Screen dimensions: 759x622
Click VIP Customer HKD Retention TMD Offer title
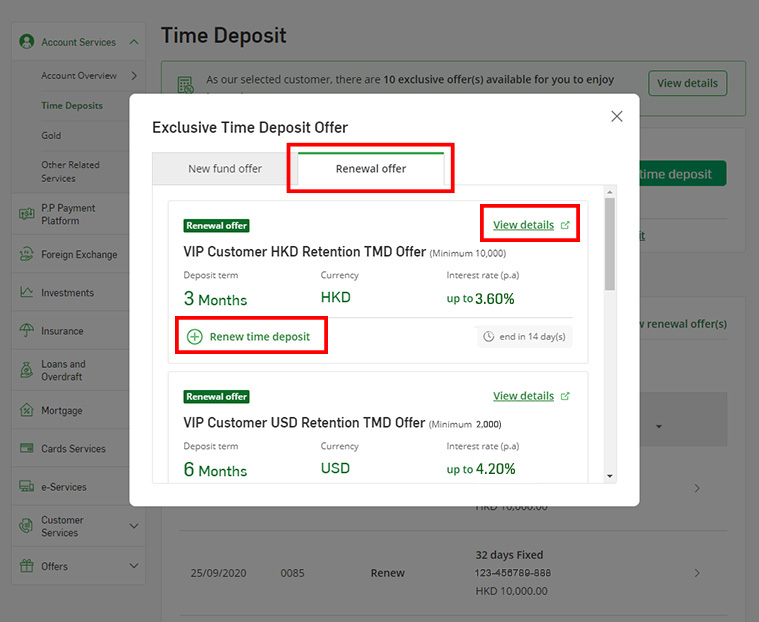[304, 252]
